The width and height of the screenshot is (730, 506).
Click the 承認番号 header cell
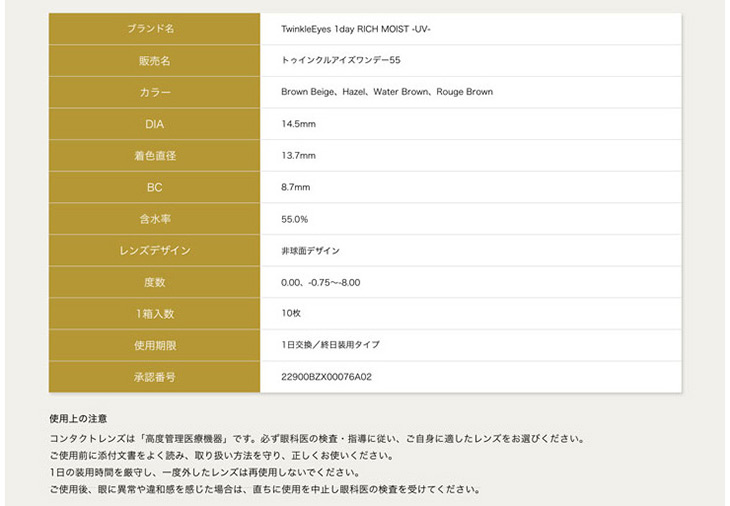pyautogui.click(x=154, y=377)
